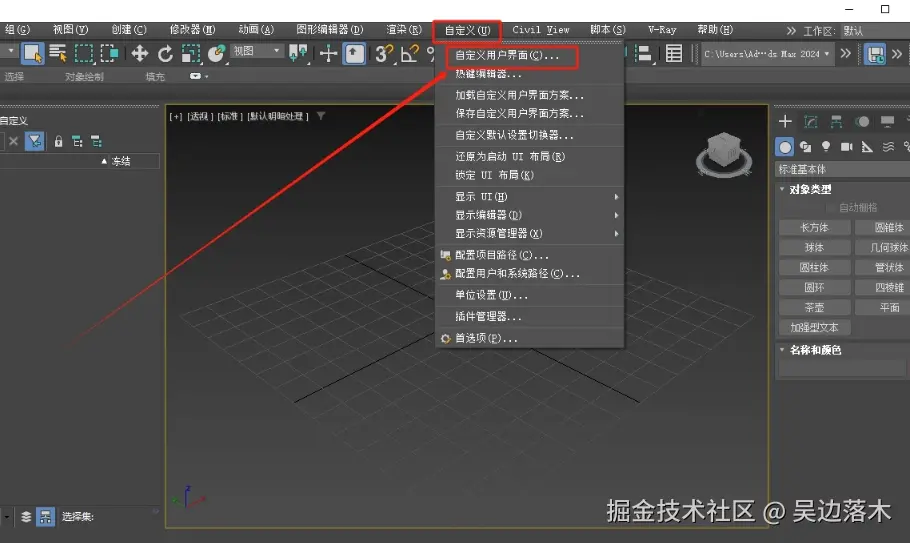
Task: Toggle the Angle Snap icon
Action: (x=409, y=54)
